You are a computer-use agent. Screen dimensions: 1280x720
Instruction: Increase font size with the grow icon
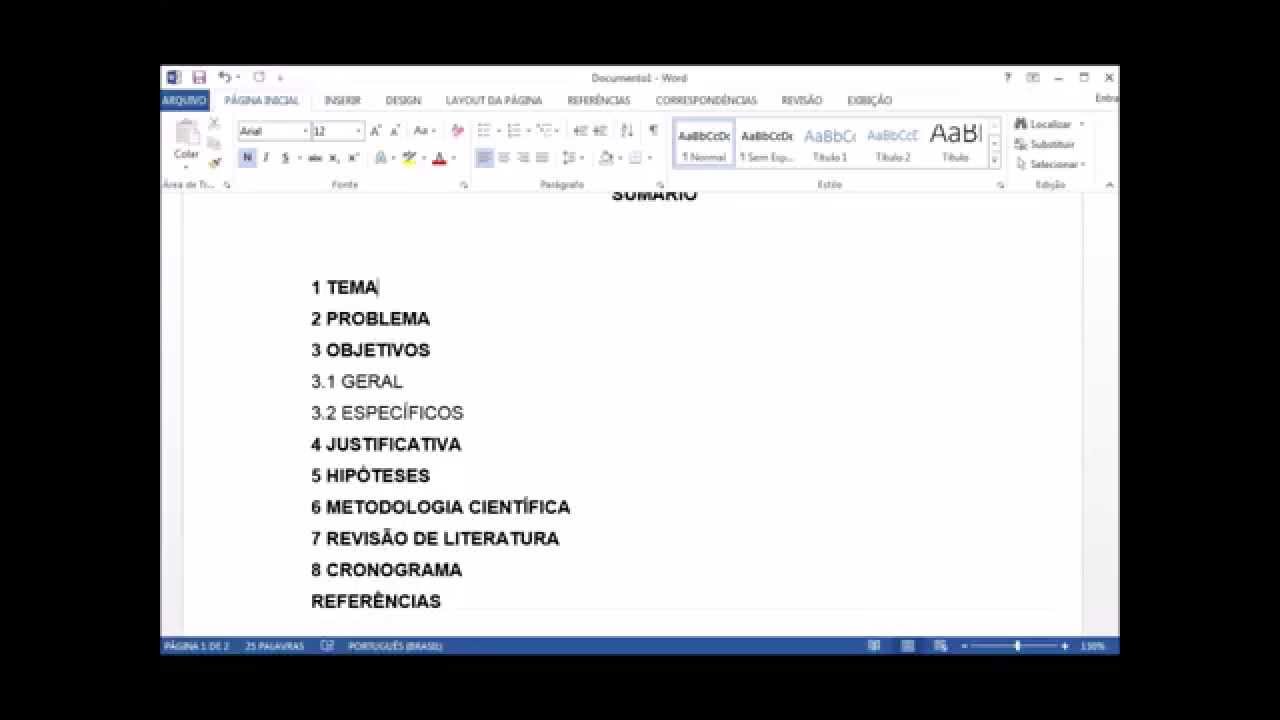click(376, 131)
